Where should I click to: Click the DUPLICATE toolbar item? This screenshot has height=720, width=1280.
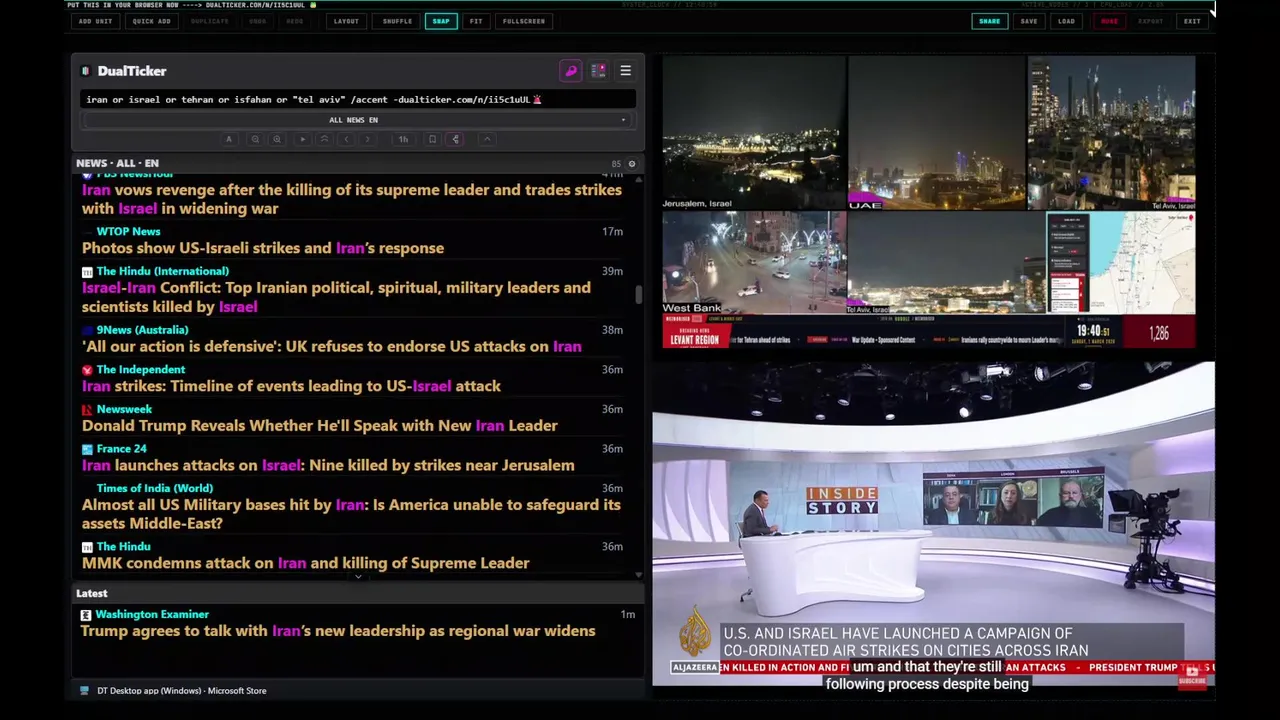tap(209, 21)
